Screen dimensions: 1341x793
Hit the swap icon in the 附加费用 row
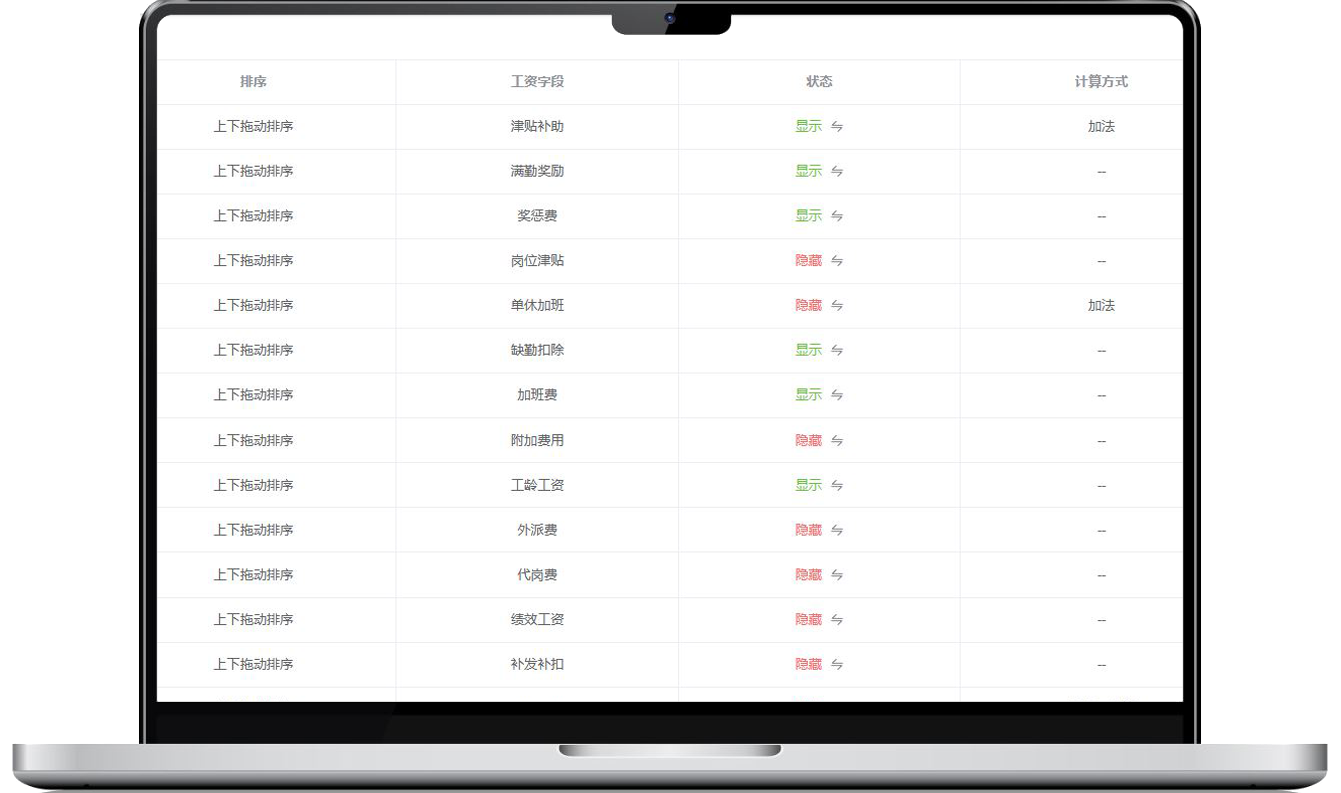coord(837,441)
